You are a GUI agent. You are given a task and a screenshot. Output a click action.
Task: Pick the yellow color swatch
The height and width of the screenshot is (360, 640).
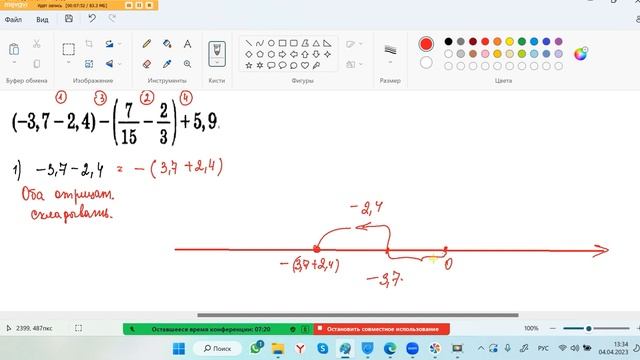click(x=509, y=41)
